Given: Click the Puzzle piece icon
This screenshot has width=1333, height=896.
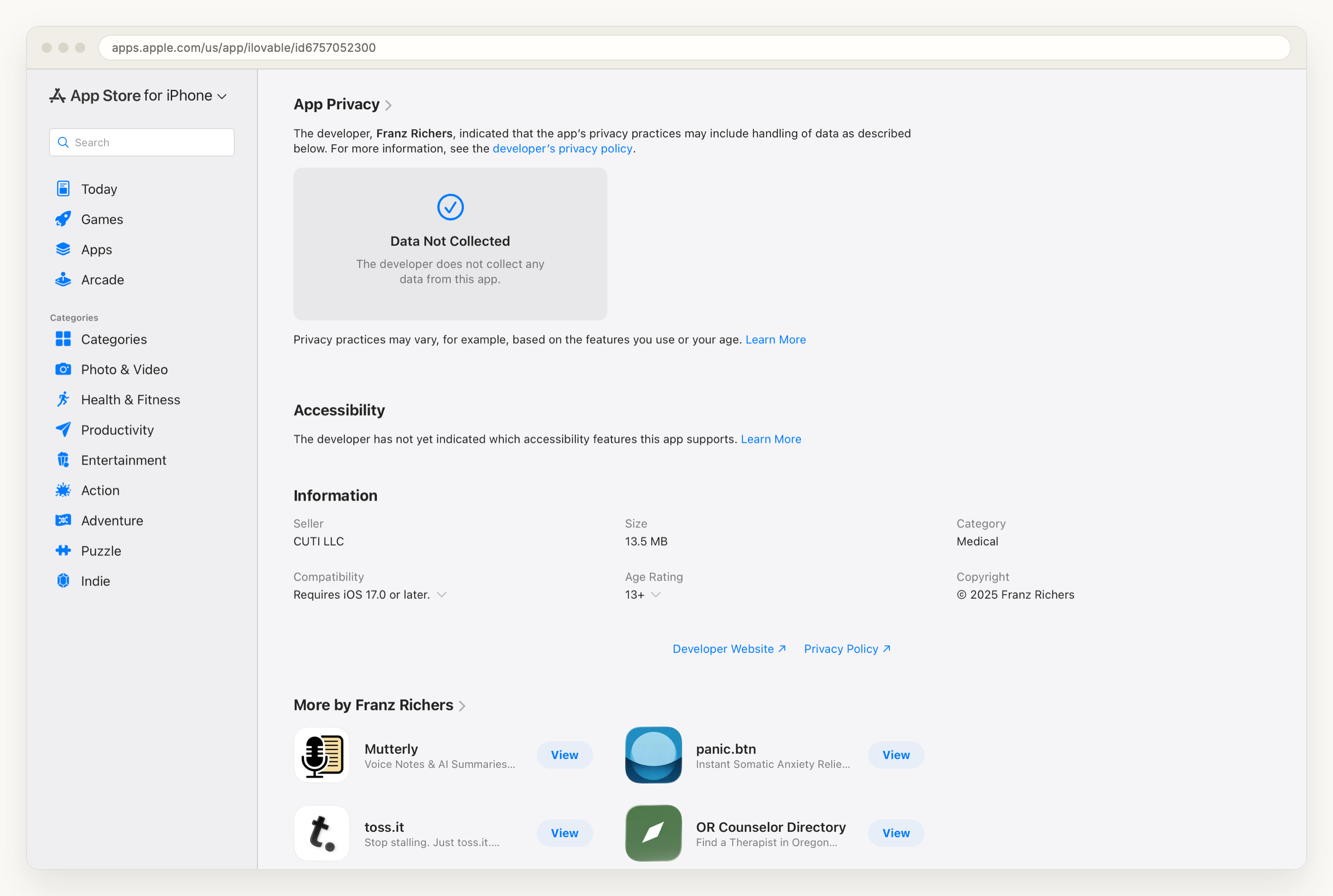Looking at the screenshot, I should tap(63, 550).
